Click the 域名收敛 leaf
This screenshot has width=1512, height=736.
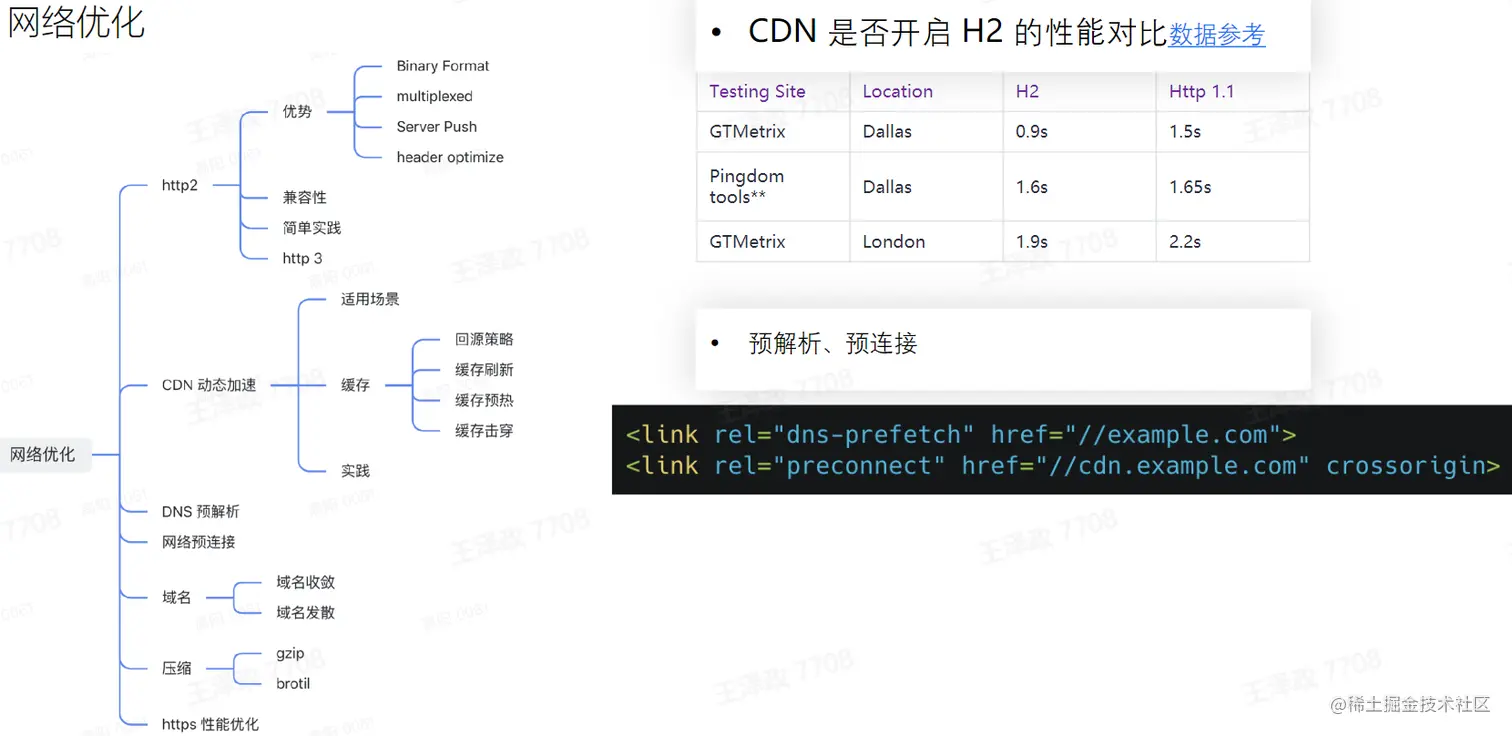[306, 582]
